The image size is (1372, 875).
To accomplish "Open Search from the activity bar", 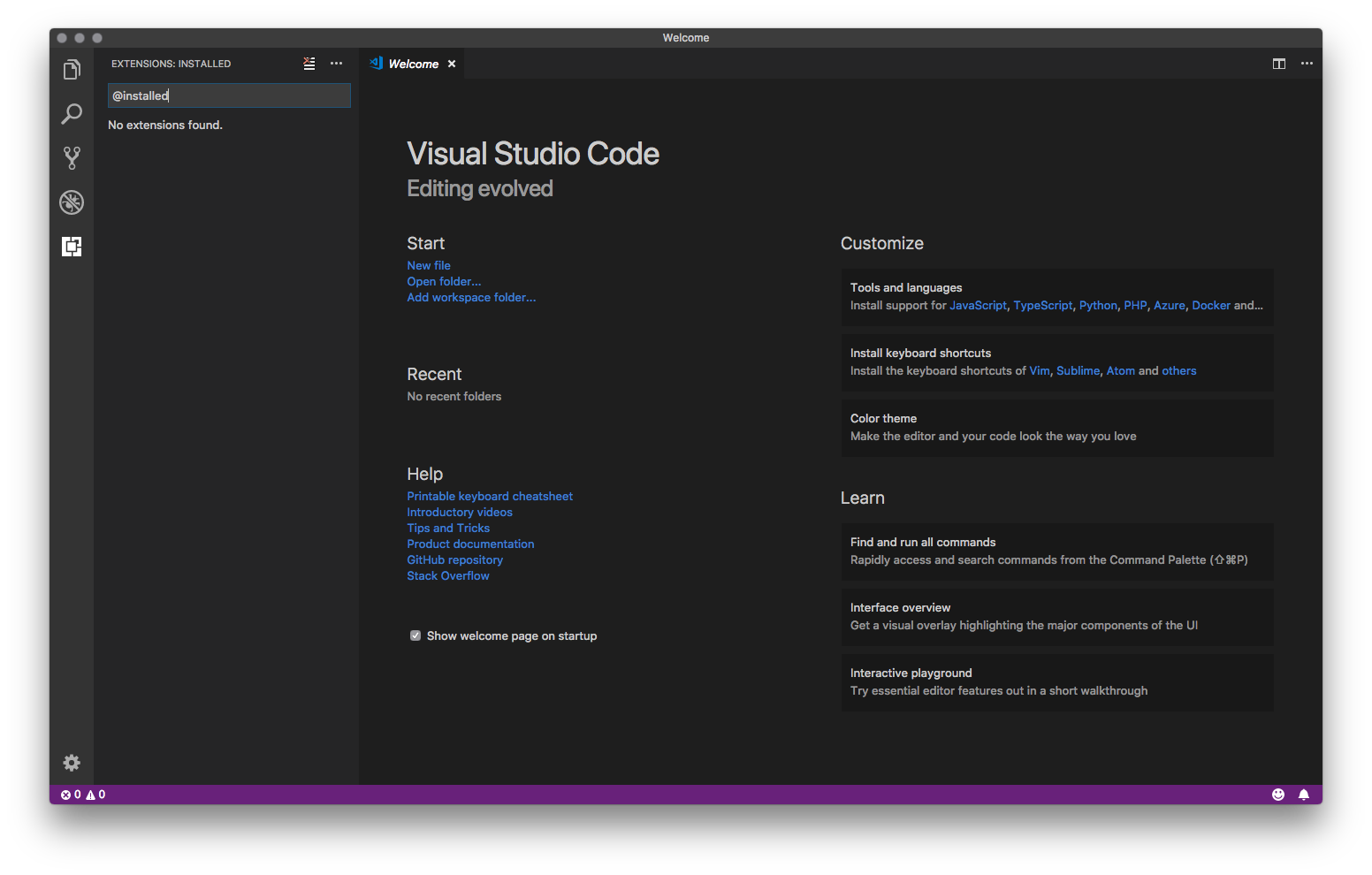I will 72,113.
